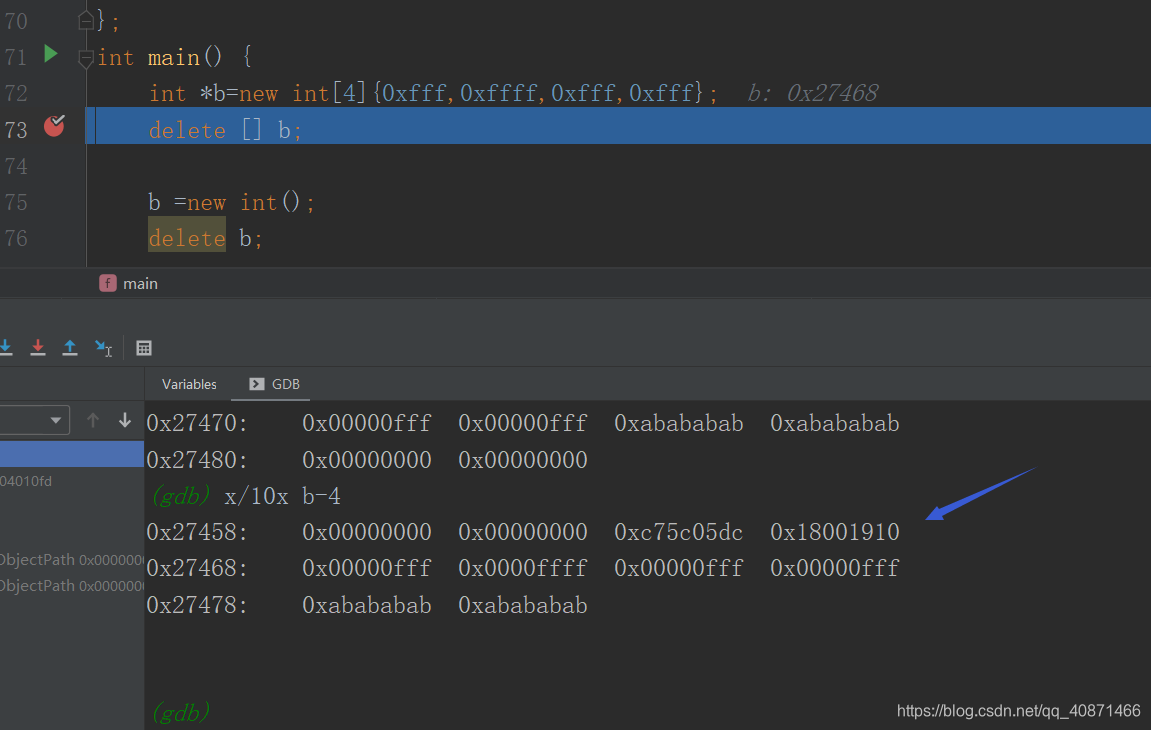Click the Step Out debugger icon
The image size is (1151, 730).
click(70, 347)
